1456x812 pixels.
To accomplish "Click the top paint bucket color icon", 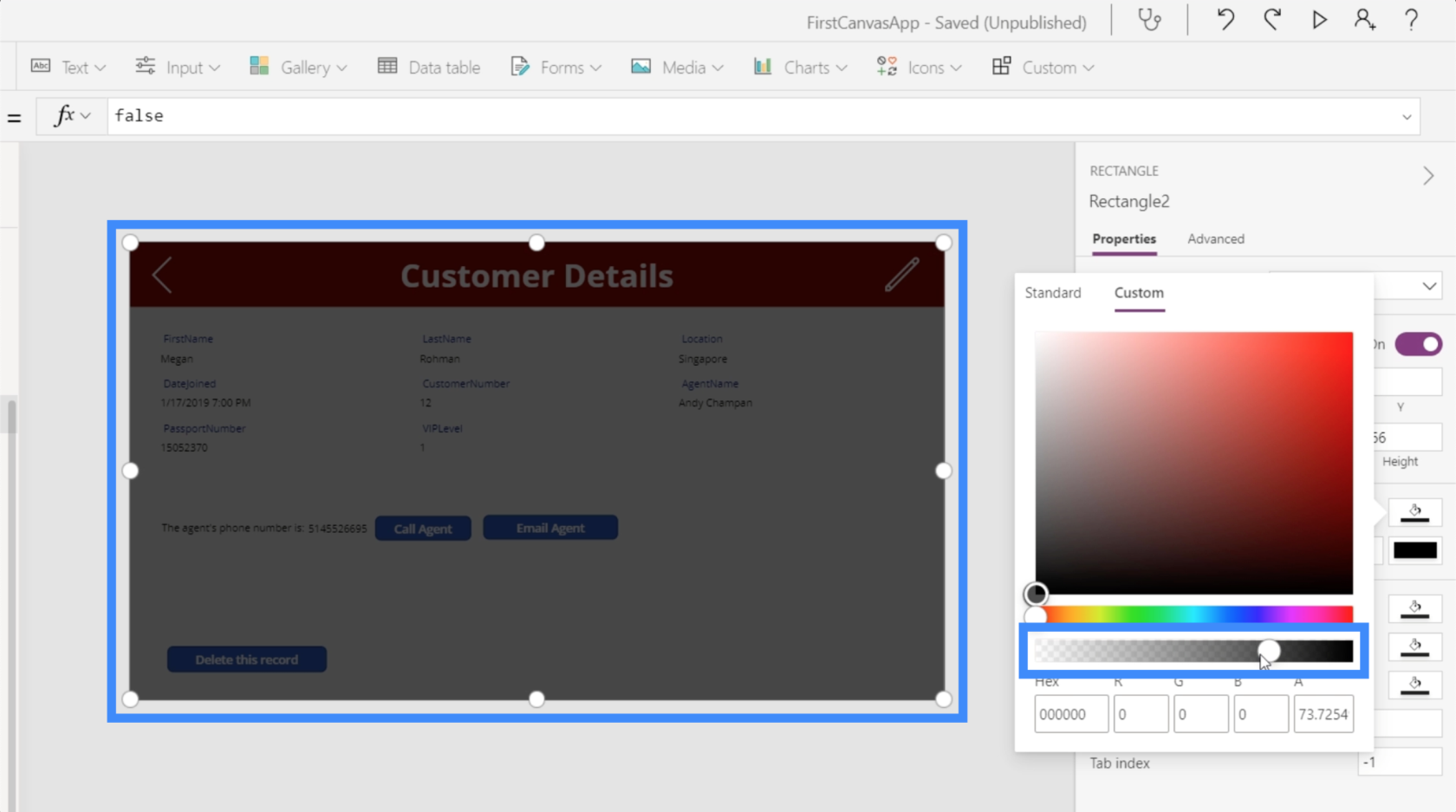I will pyautogui.click(x=1415, y=512).
